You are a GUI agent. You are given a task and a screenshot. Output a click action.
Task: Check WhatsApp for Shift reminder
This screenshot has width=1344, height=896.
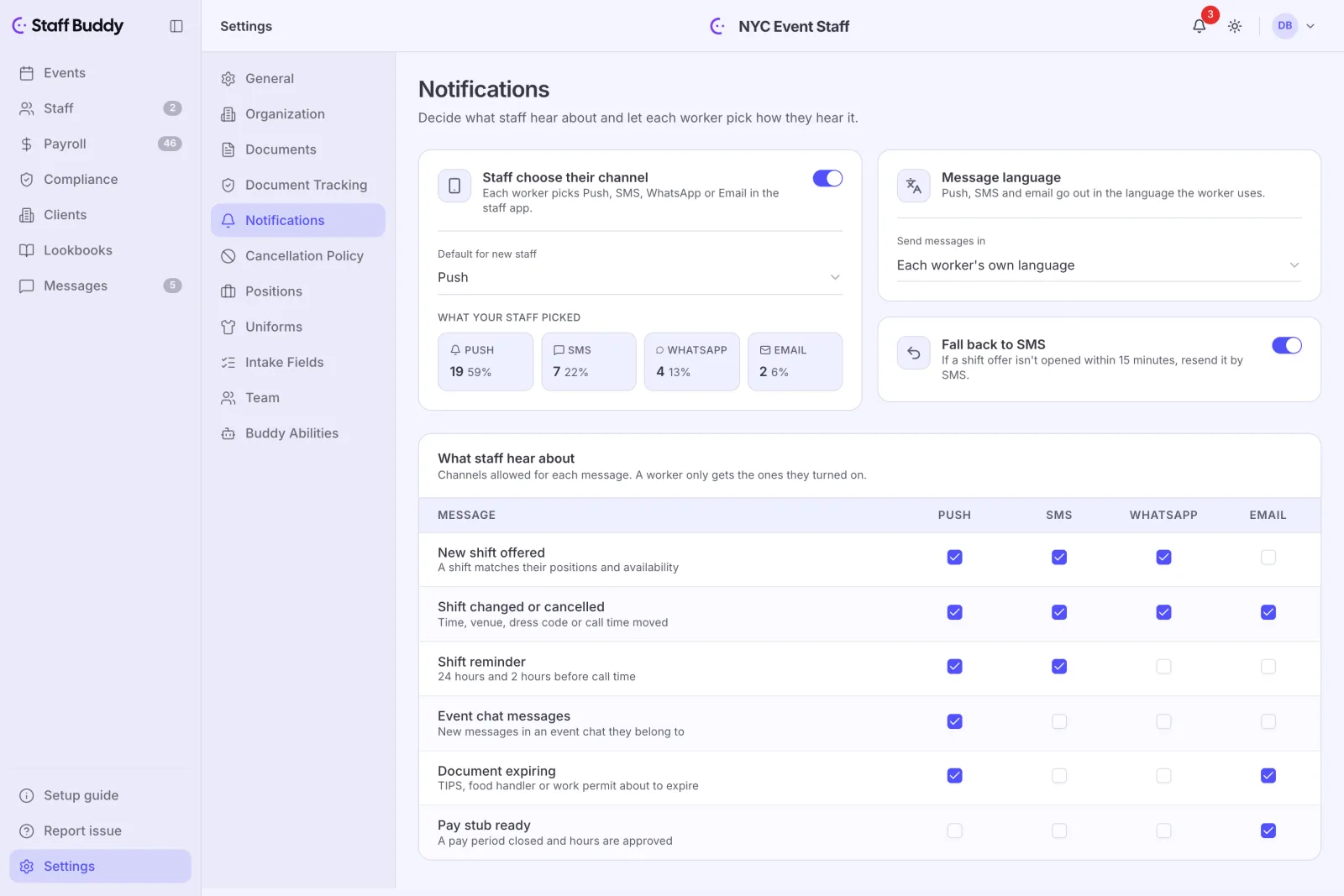click(x=1163, y=667)
